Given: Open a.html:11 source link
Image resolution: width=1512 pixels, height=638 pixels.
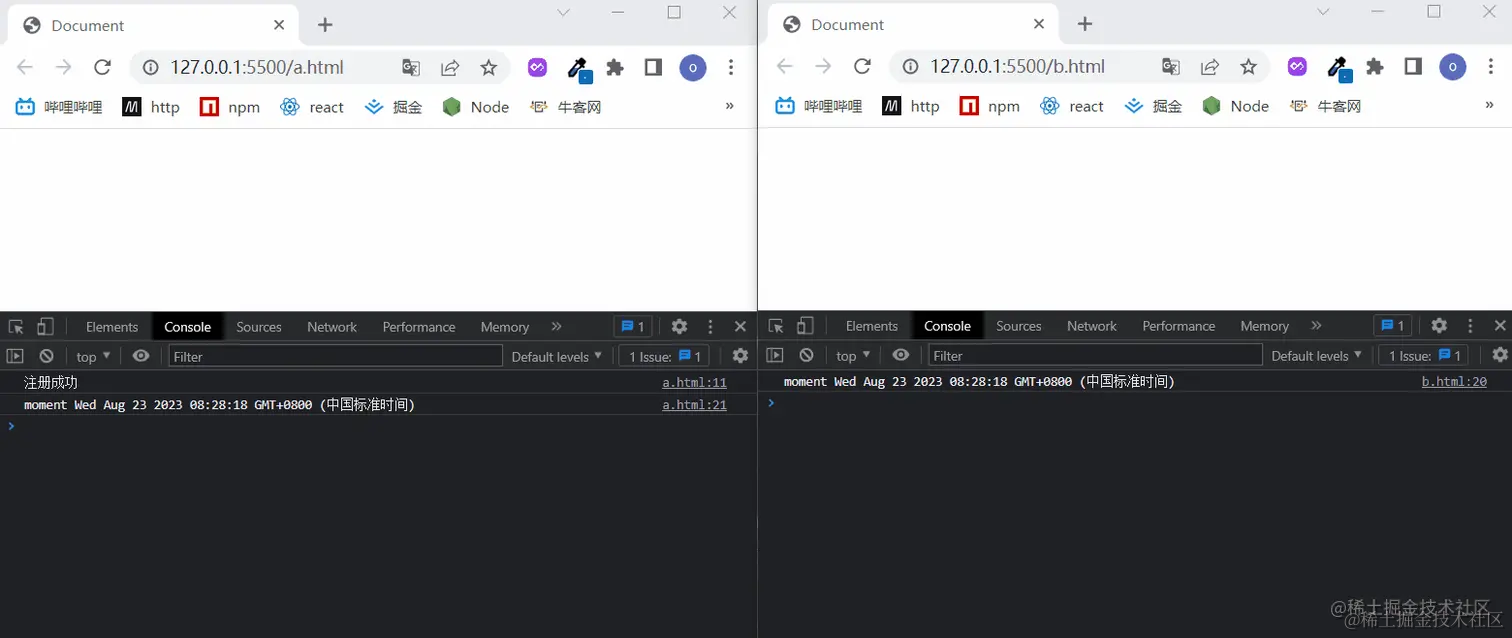Looking at the screenshot, I should click(x=695, y=382).
